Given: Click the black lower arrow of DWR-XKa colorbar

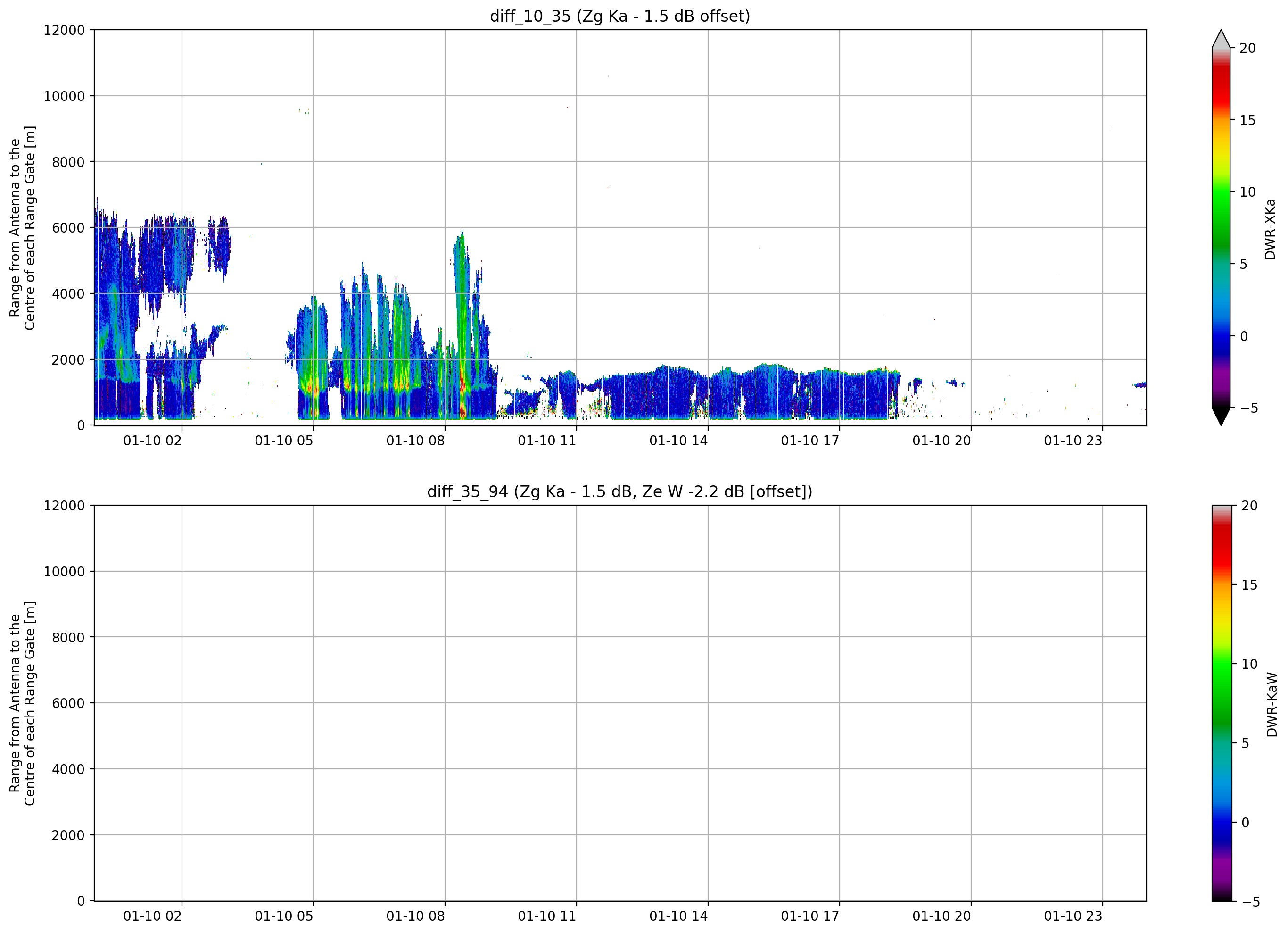Looking at the screenshot, I should click(x=1221, y=416).
